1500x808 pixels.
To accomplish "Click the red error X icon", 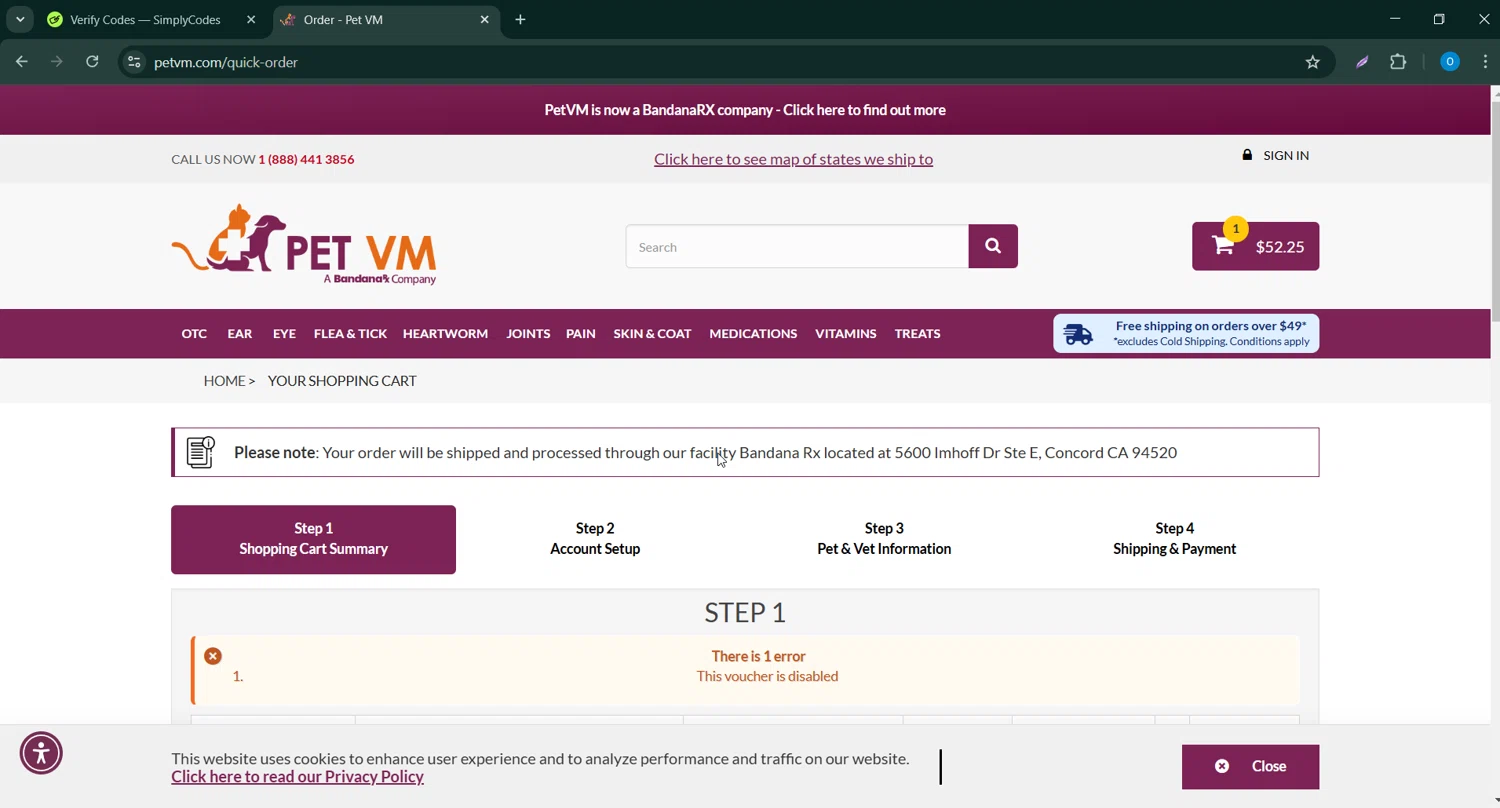I will click(x=213, y=656).
